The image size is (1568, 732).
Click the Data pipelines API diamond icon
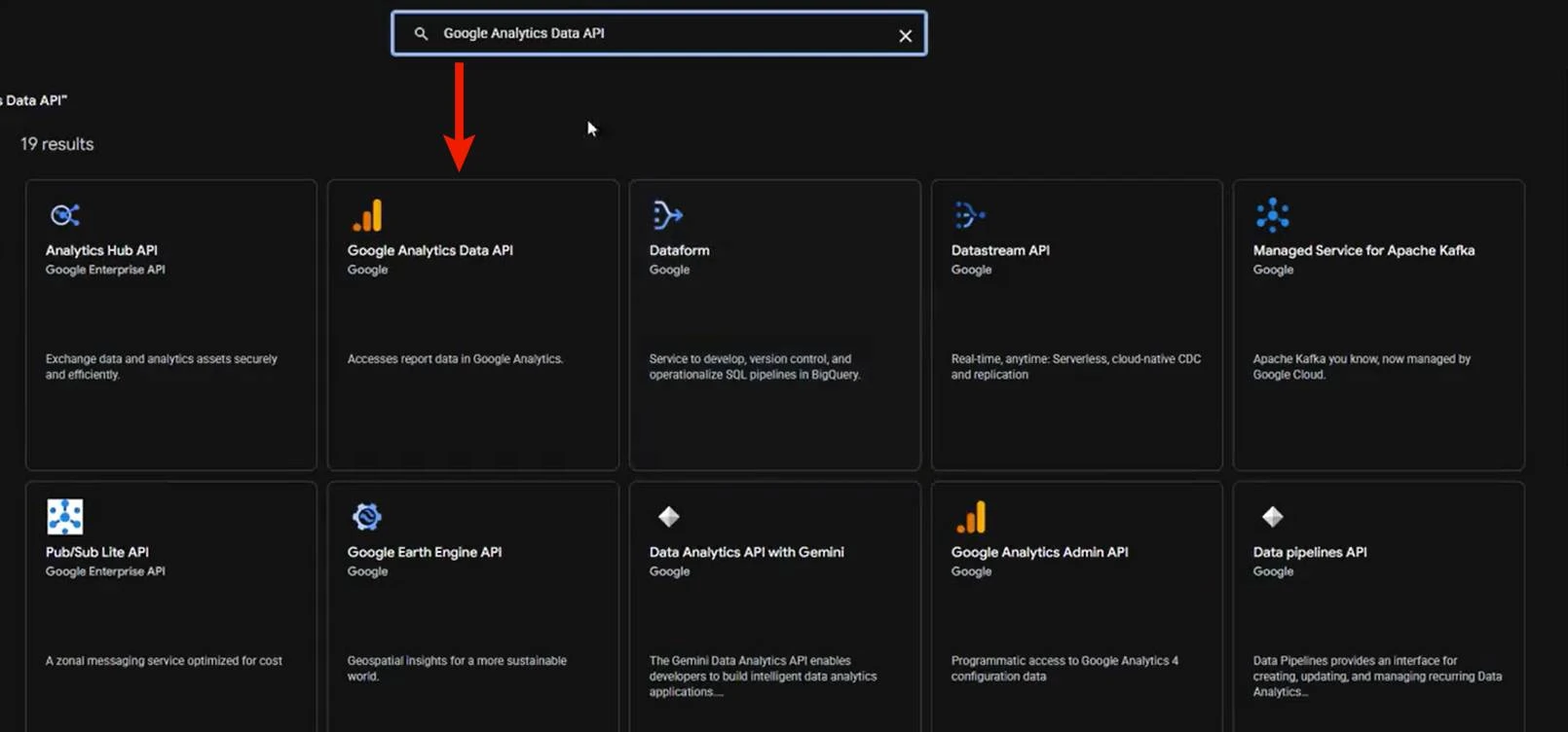[1273, 517]
